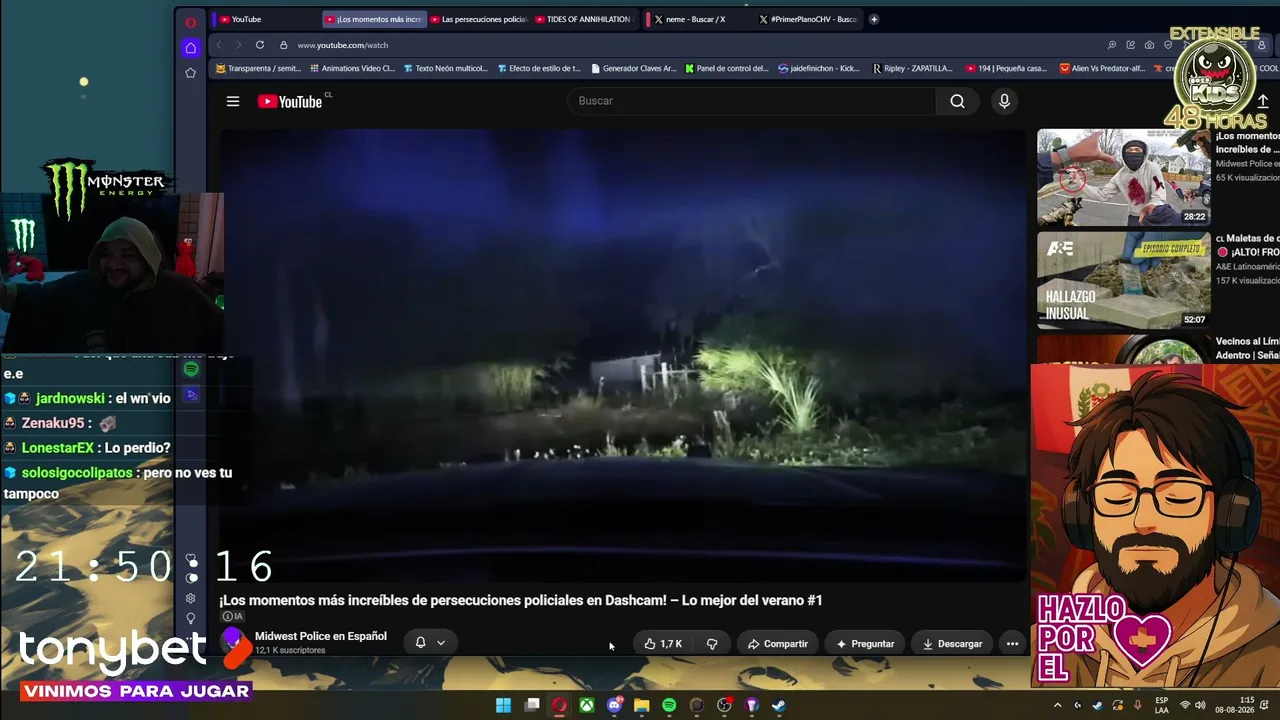Open the Windows Start menu
This screenshot has width=1280, height=720.
click(504, 705)
